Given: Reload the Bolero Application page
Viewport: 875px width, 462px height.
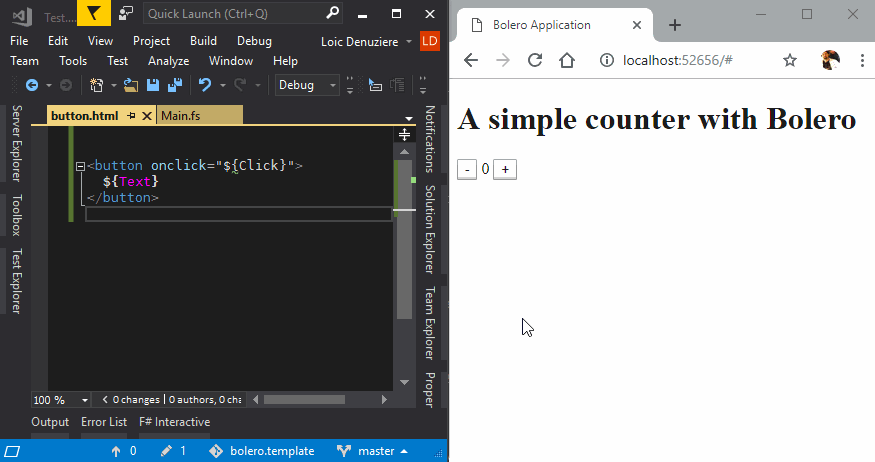Looking at the screenshot, I should (x=535, y=60).
